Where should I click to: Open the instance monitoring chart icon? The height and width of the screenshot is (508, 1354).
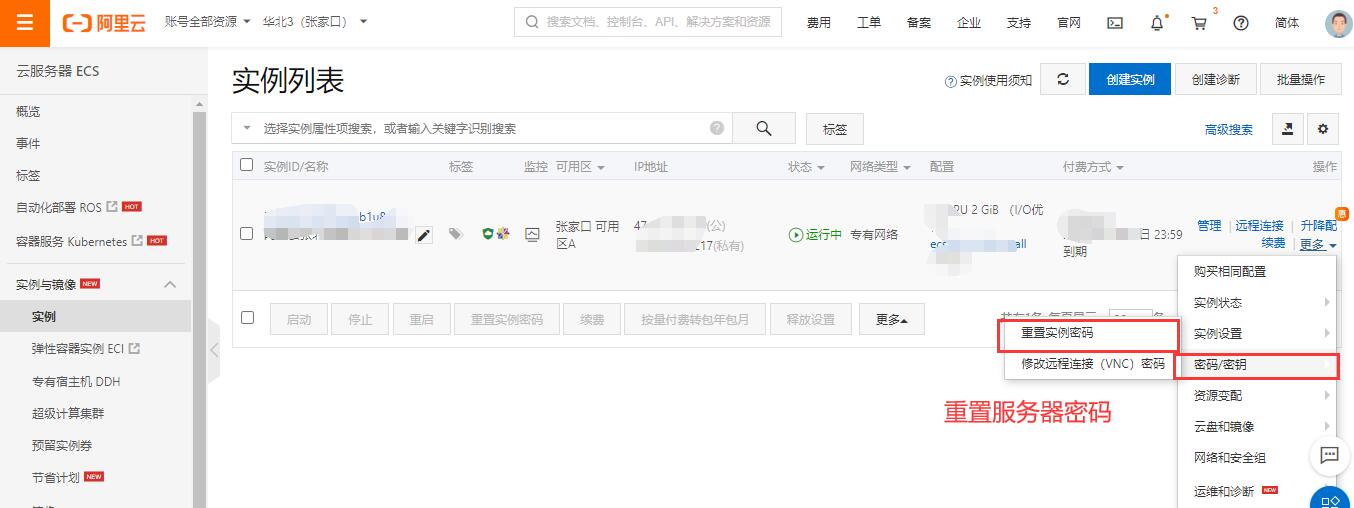(533, 234)
